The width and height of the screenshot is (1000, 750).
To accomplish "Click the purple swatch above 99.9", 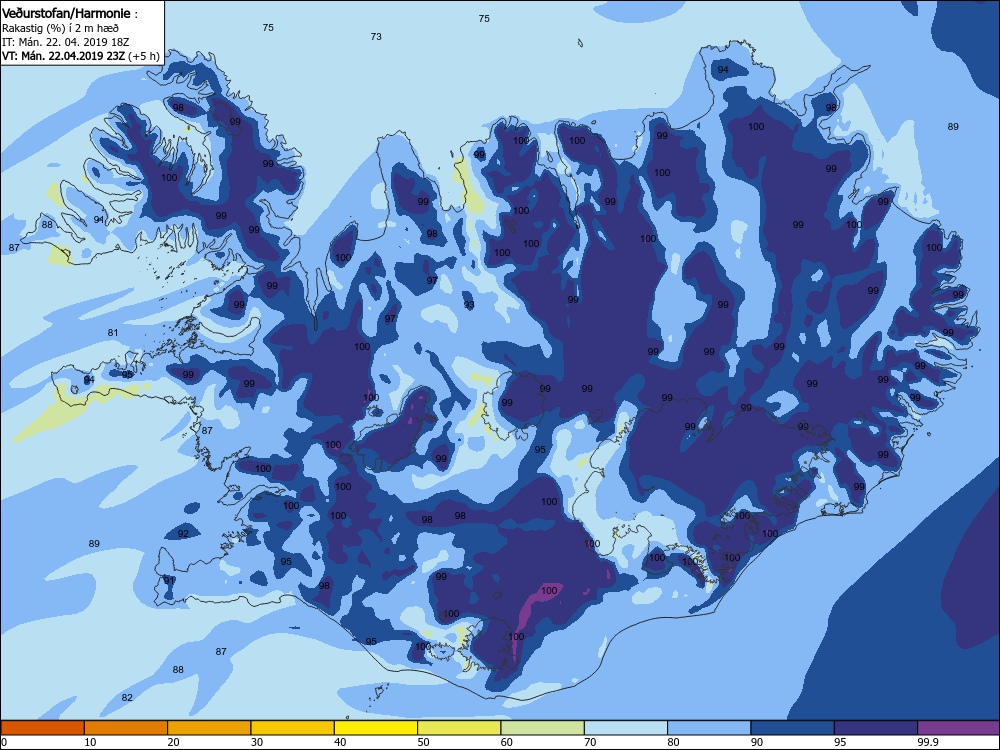I will (x=959, y=728).
